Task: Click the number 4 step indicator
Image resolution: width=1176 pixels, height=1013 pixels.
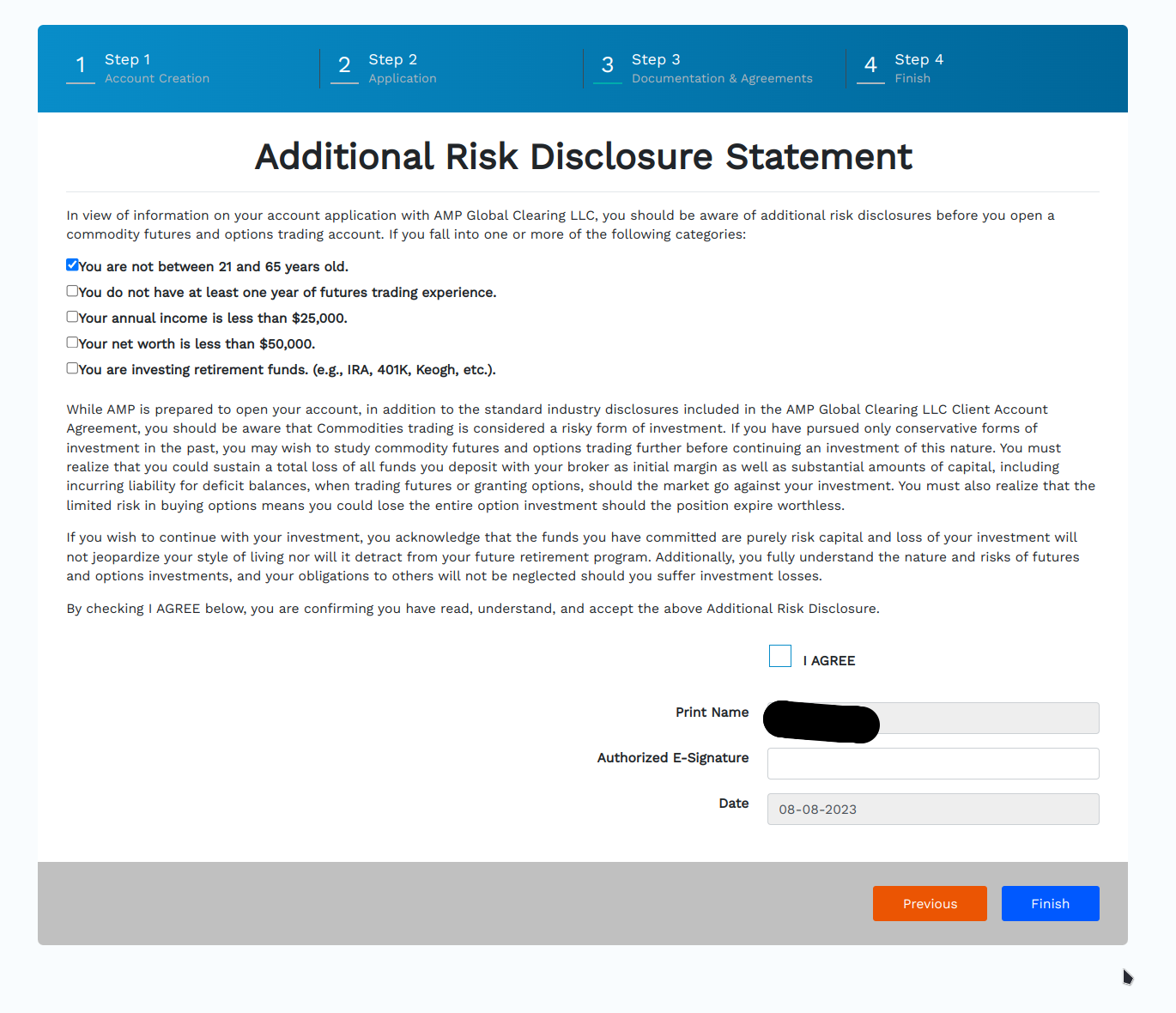Action: click(870, 65)
